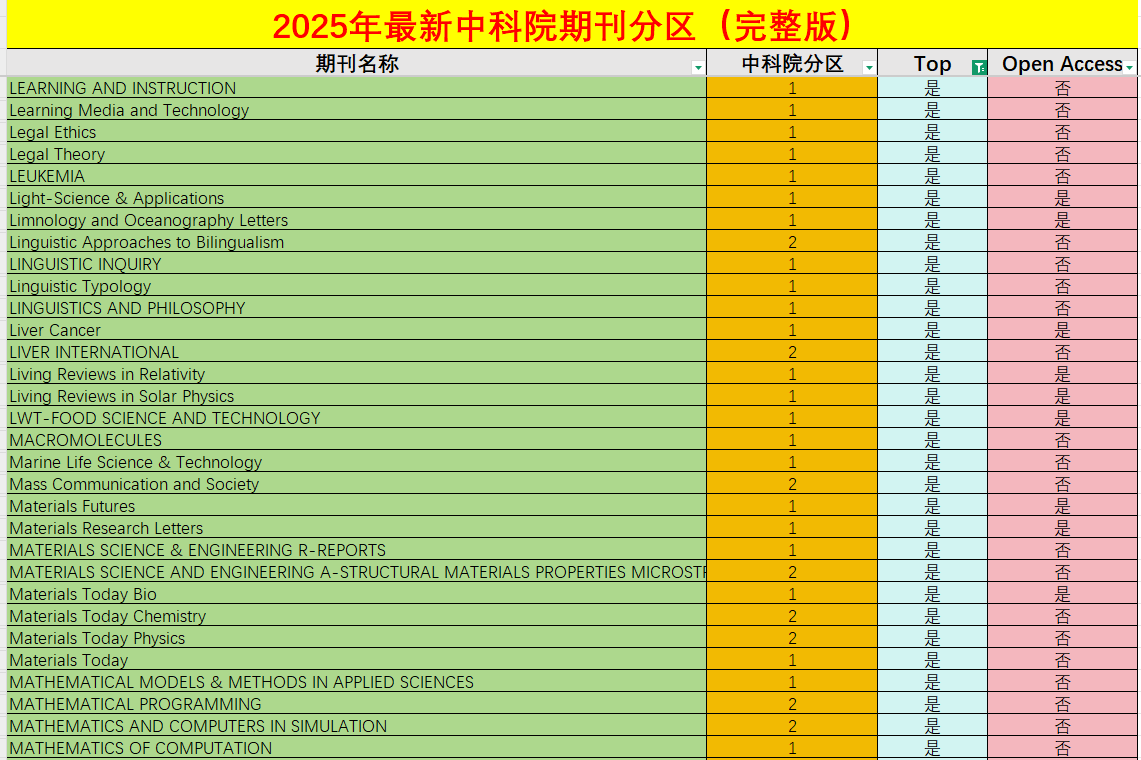Select the Materials Today Bio journal cell
This screenshot has height=760, width=1141.
pos(81,594)
